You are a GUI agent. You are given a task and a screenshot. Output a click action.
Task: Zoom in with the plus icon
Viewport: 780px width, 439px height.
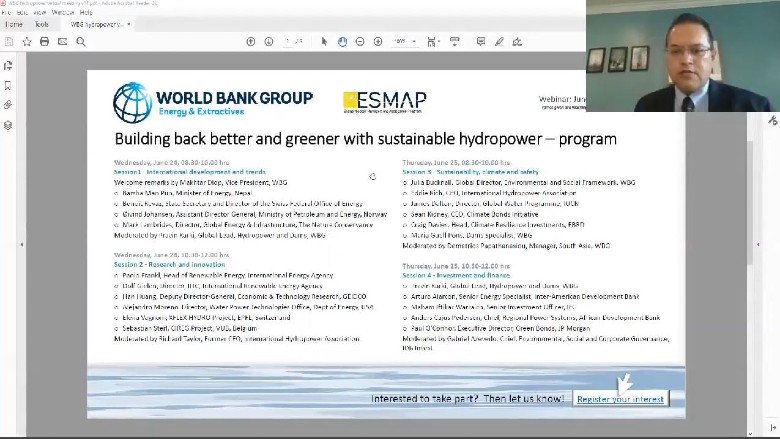point(378,42)
